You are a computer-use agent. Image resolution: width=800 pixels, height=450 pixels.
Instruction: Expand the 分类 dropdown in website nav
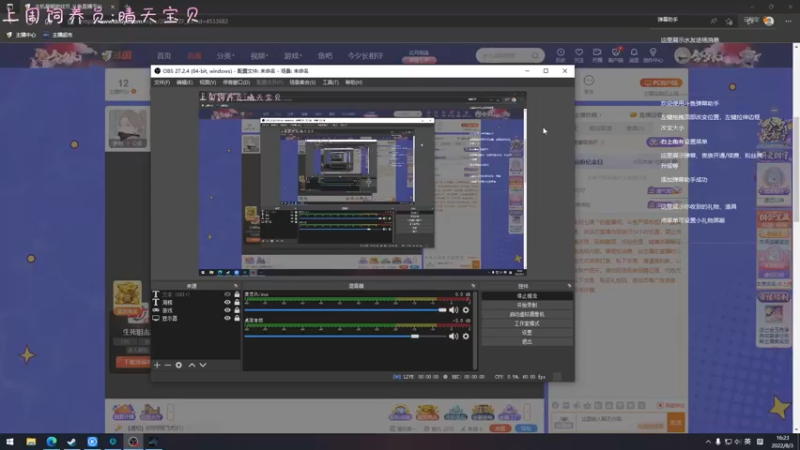(225, 56)
